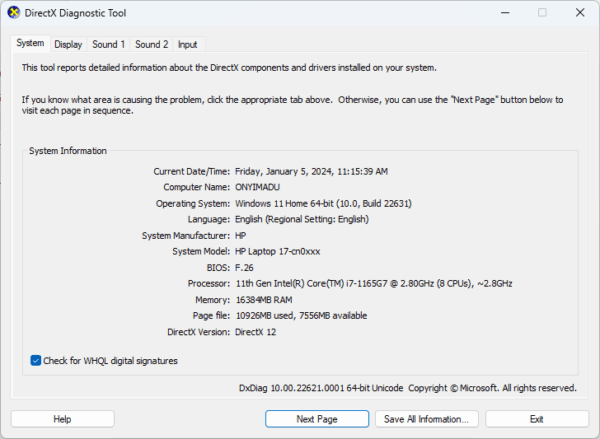Click the Help button
Viewport: 600px width, 439px height.
(62, 419)
